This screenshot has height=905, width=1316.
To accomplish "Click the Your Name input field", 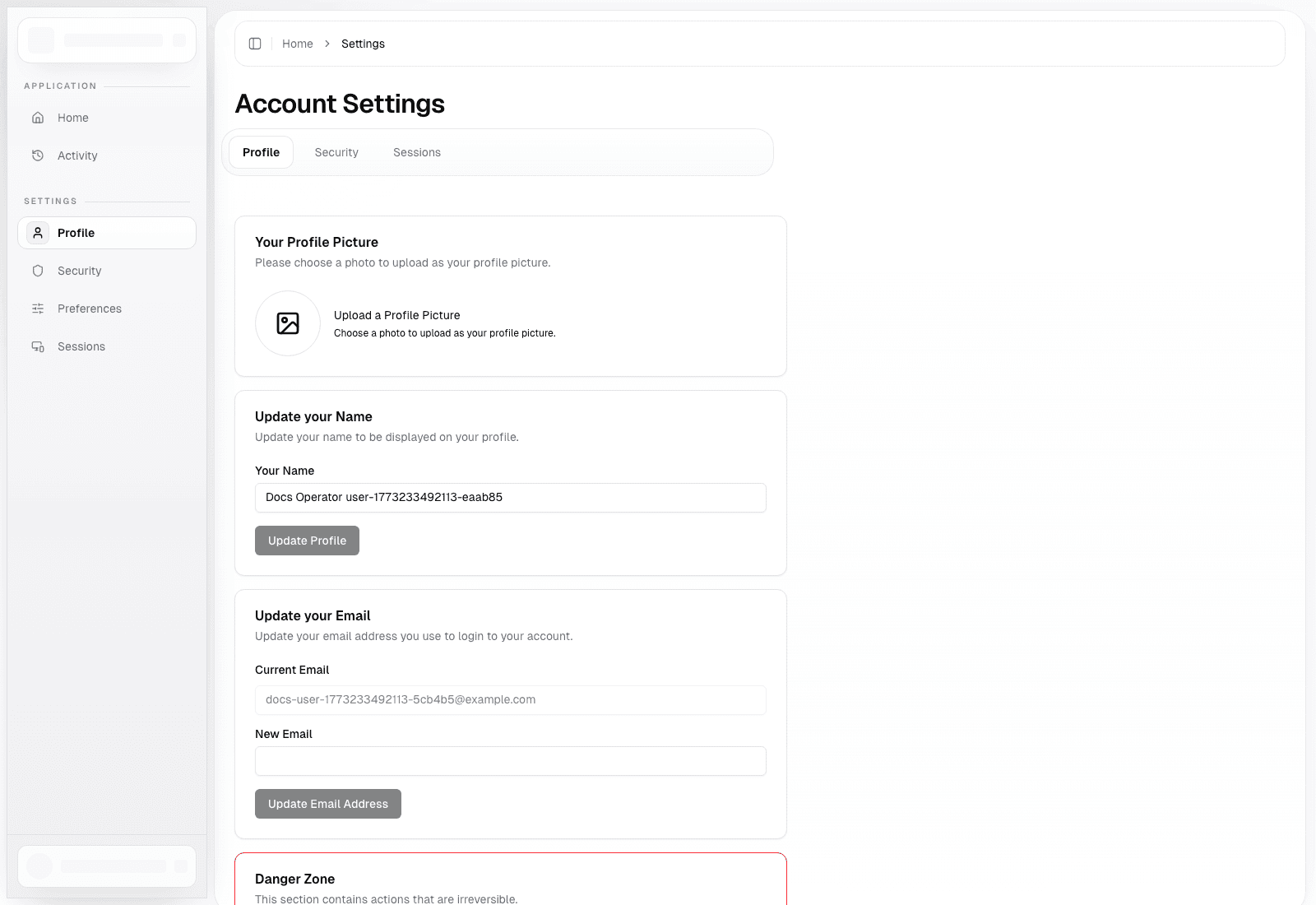I will (510, 498).
